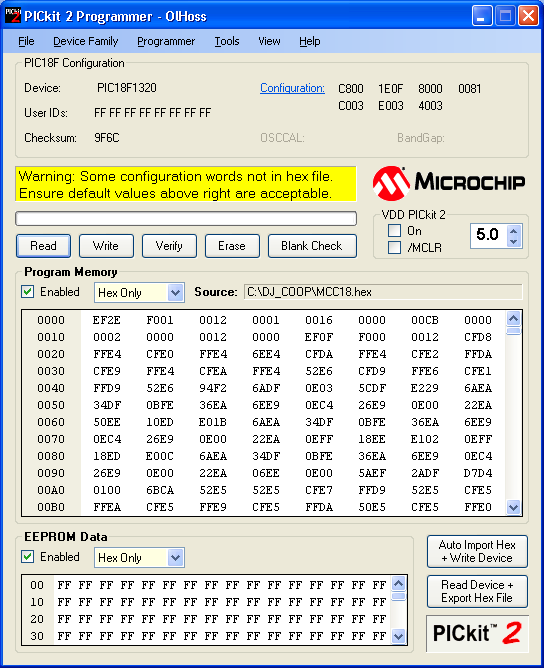Click the PICkit 2 title bar icon
The width and height of the screenshot is (544, 668).
(12, 15)
